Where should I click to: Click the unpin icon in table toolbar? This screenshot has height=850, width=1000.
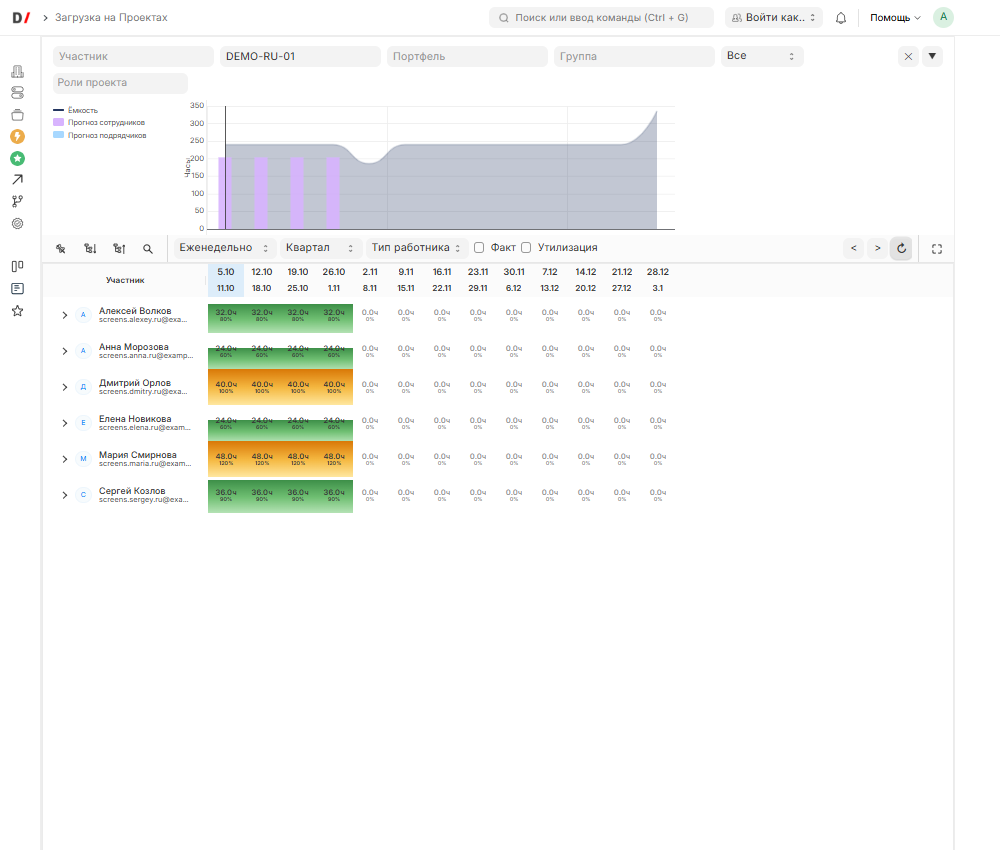pyautogui.click(x=61, y=249)
